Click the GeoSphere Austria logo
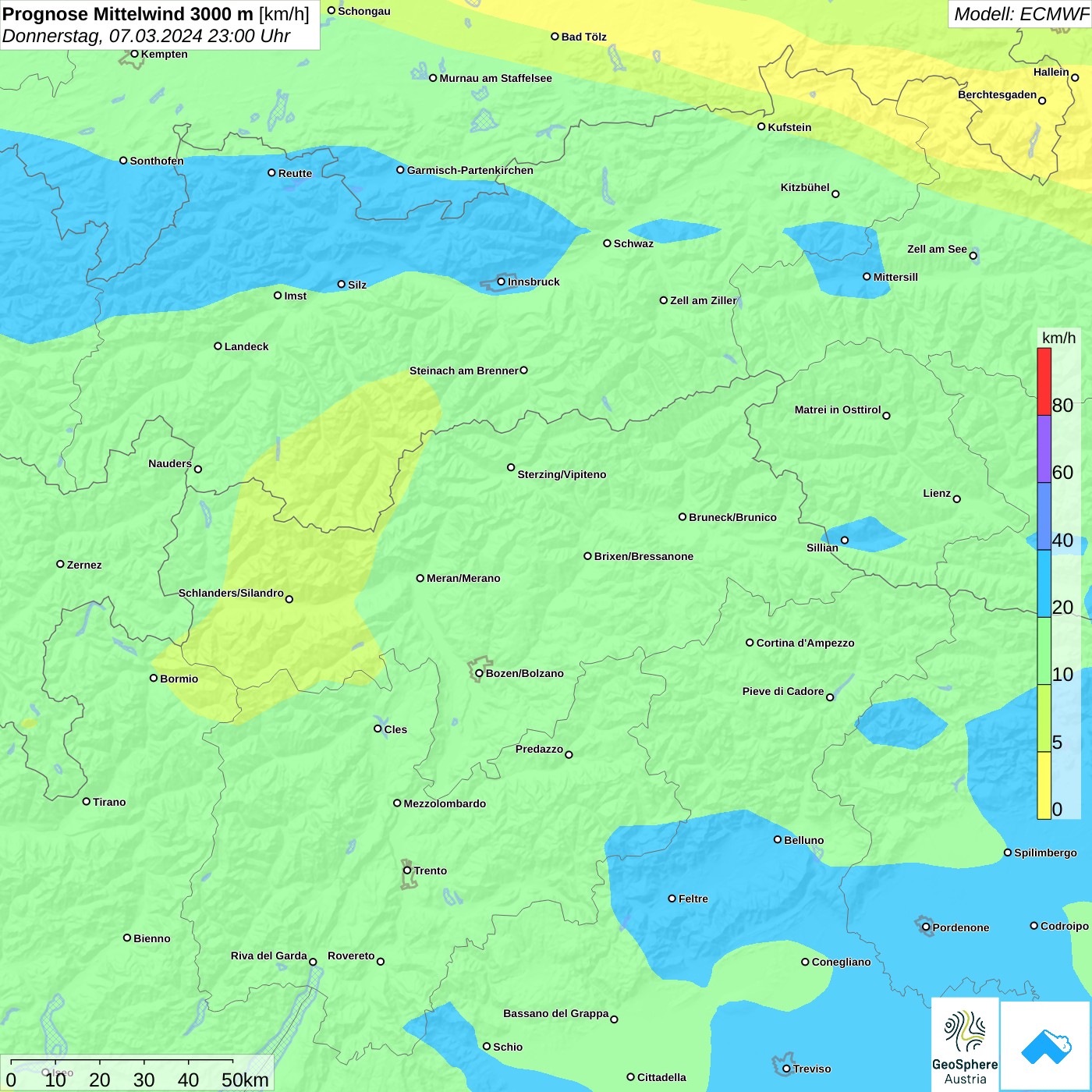Viewport: 1092px width, 1092px height. (965, 1045)
